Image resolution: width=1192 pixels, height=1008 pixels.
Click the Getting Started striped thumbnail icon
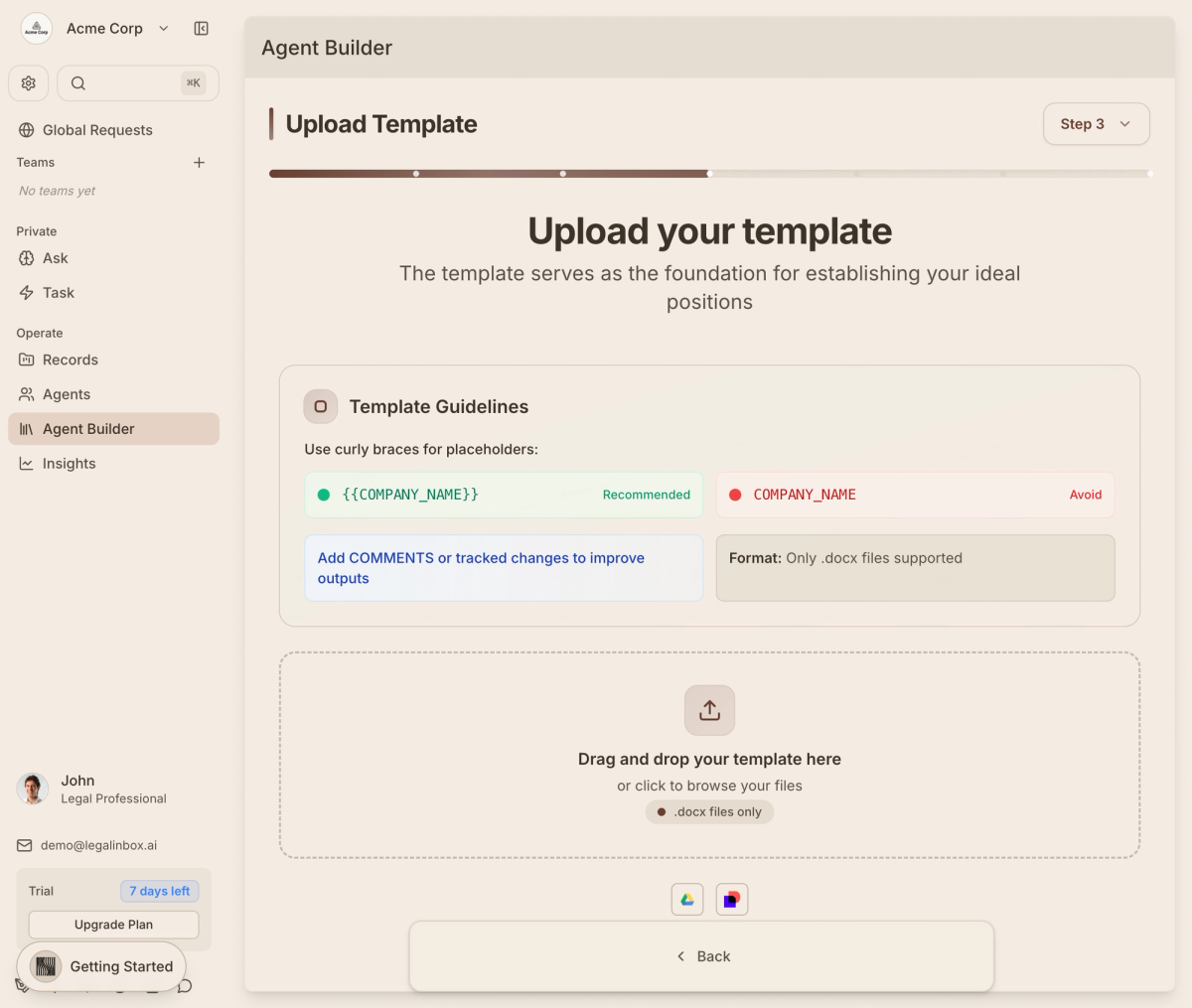coord(46,966)
